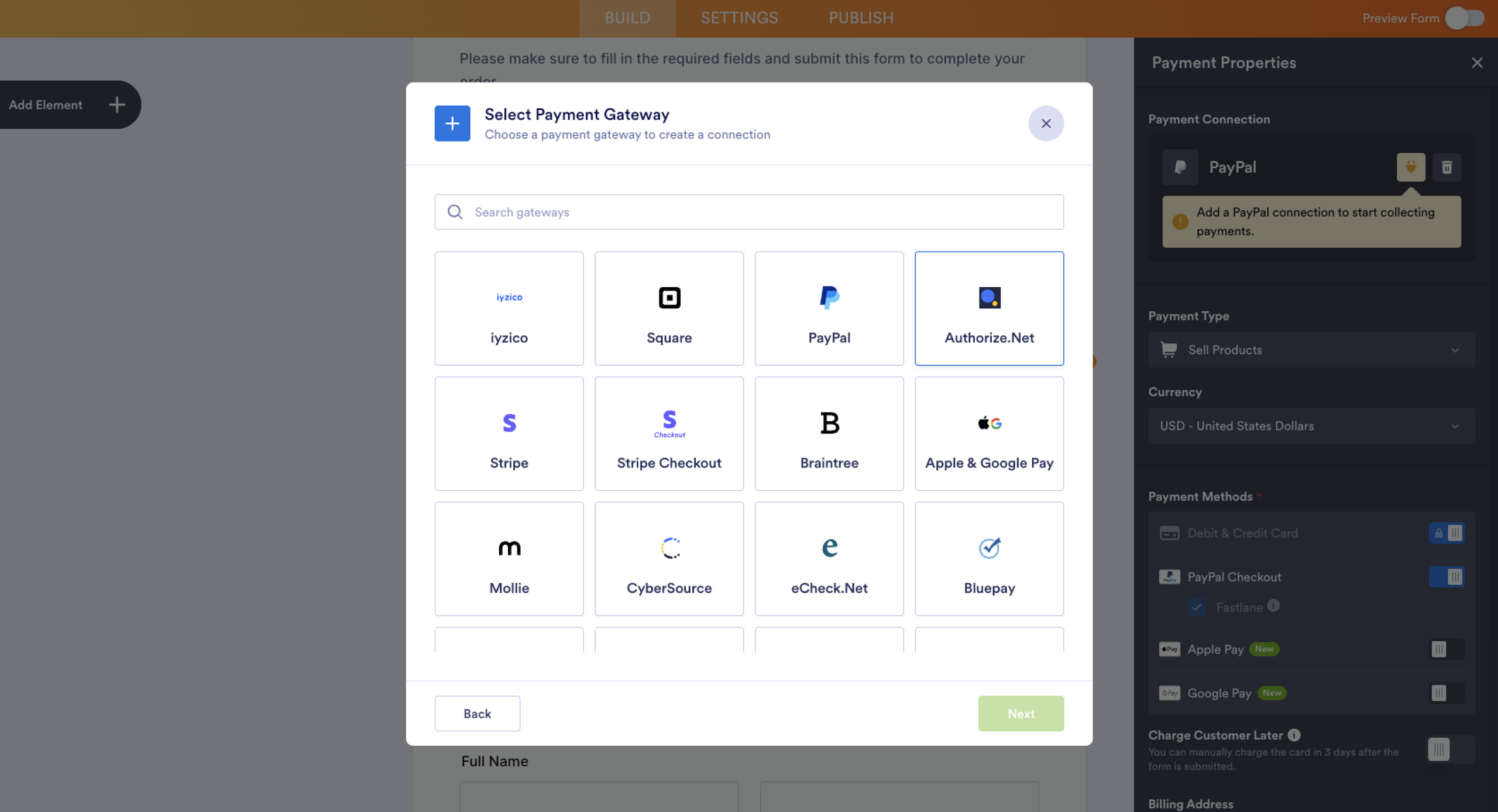Click the plus icon on Add Element
This screenshot has width=1498, height=812.
[x=117, y=105]
